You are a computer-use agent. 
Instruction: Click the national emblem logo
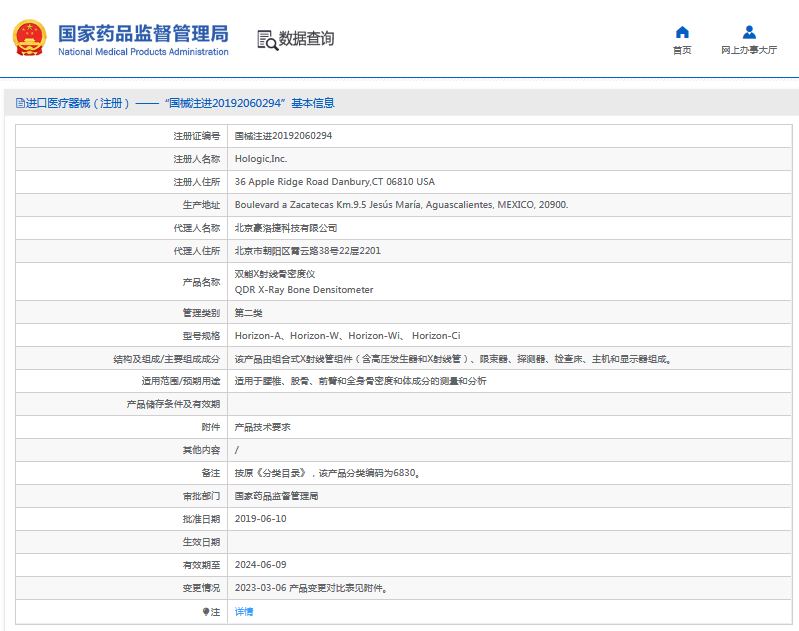29,39
